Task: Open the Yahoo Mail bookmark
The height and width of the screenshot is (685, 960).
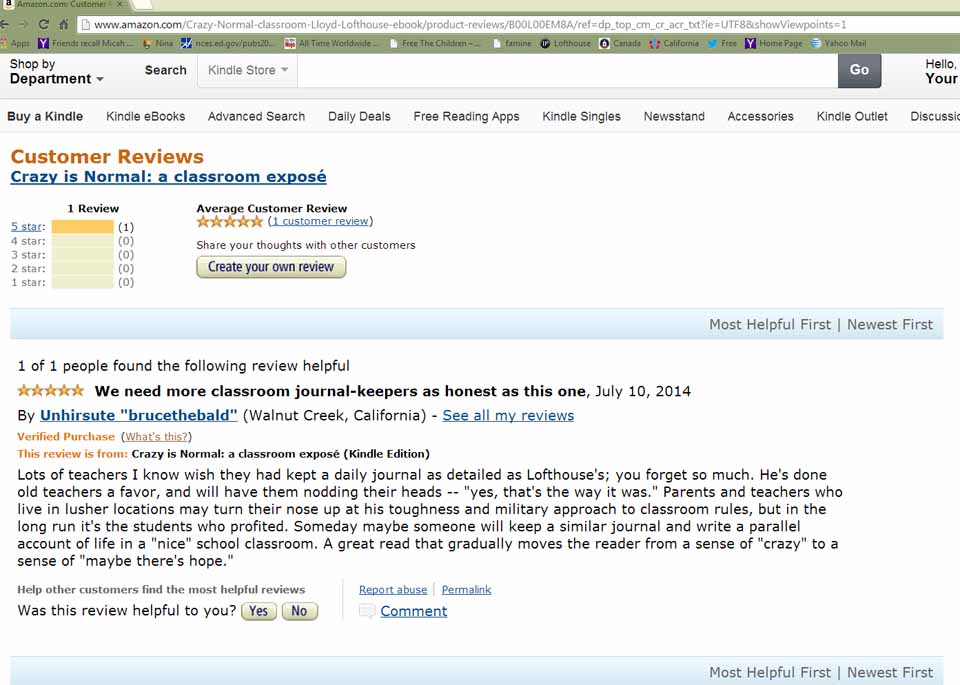Action: click(x=838, y=44)
